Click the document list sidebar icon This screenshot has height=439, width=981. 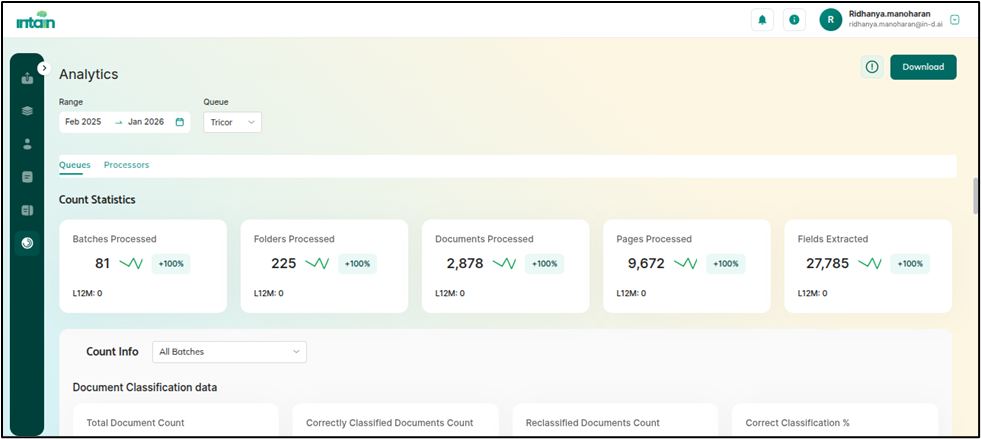(x=27, y=177)
